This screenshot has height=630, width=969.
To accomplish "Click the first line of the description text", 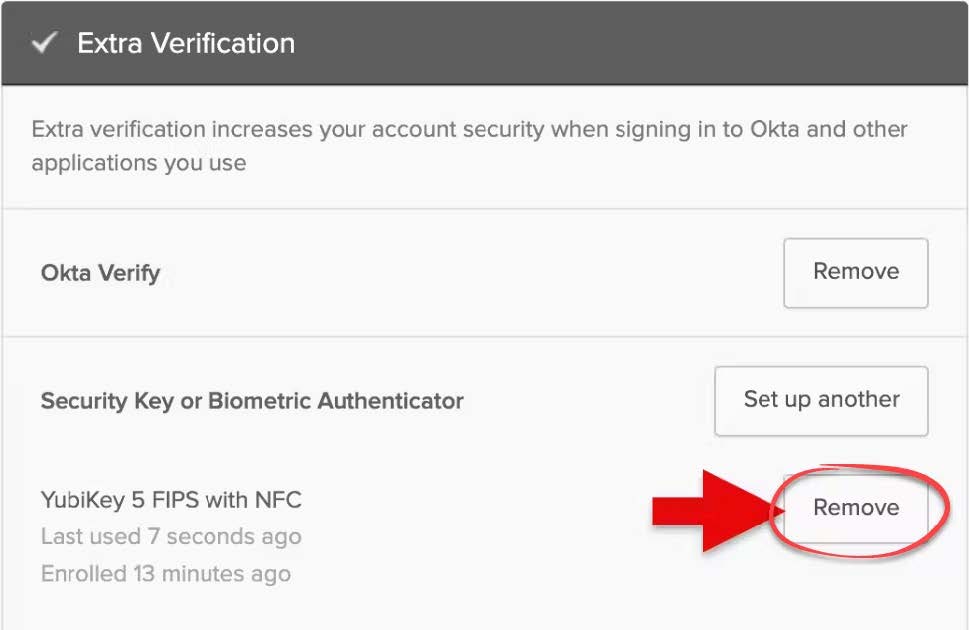I will coord(469,130).
